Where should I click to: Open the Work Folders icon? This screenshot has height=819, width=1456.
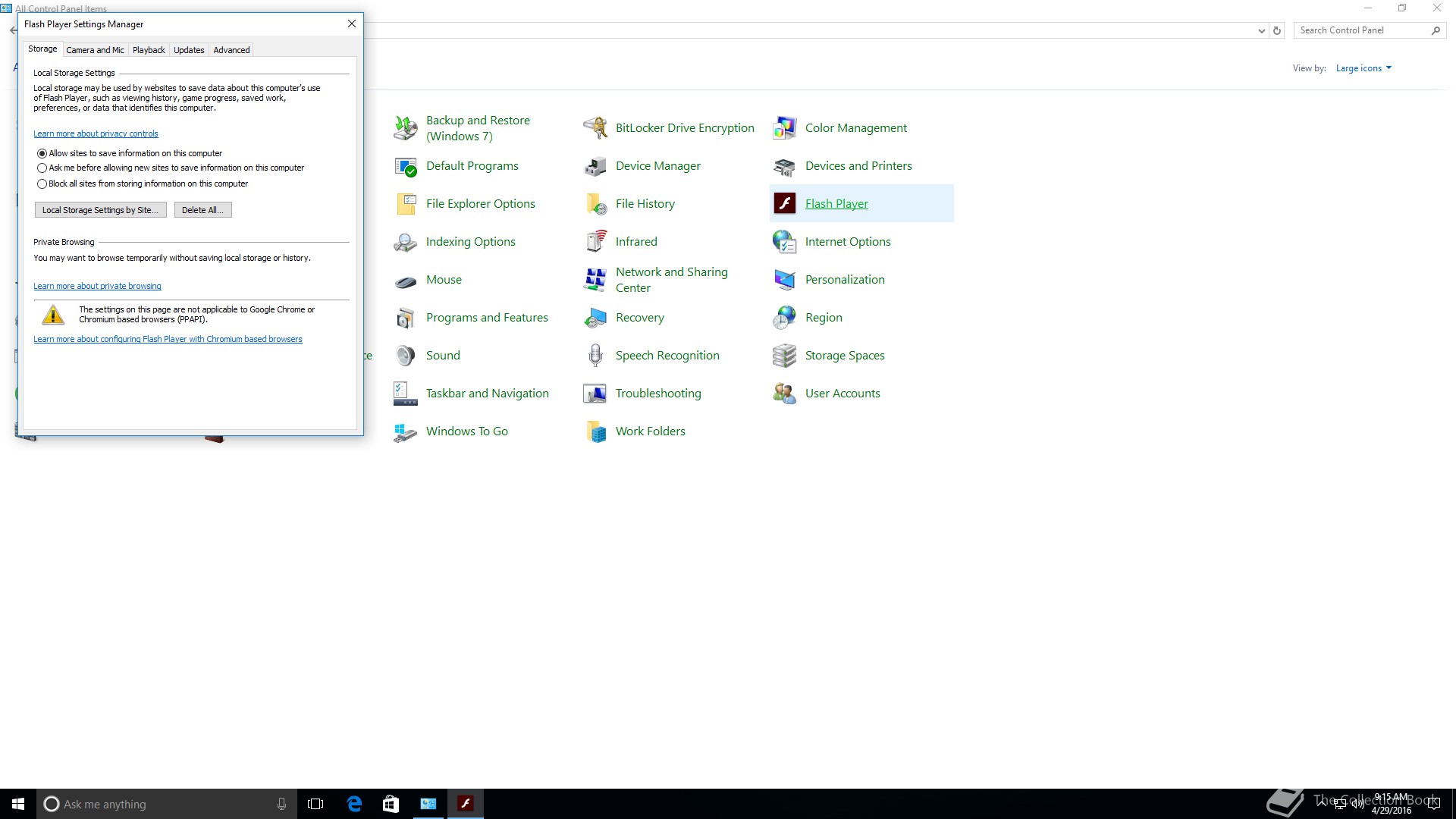(x=595, y=431)
